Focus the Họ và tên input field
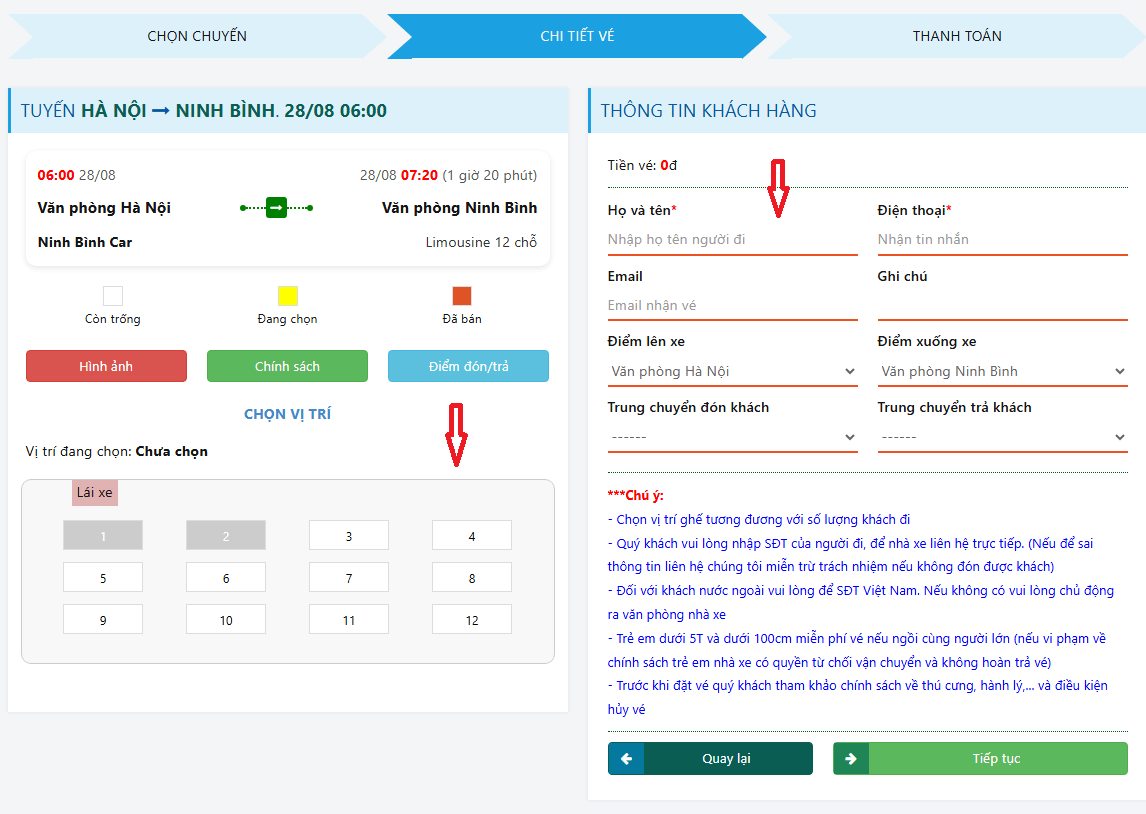Viewport: 1146px width, 814px height. click(x=732, y=240)
